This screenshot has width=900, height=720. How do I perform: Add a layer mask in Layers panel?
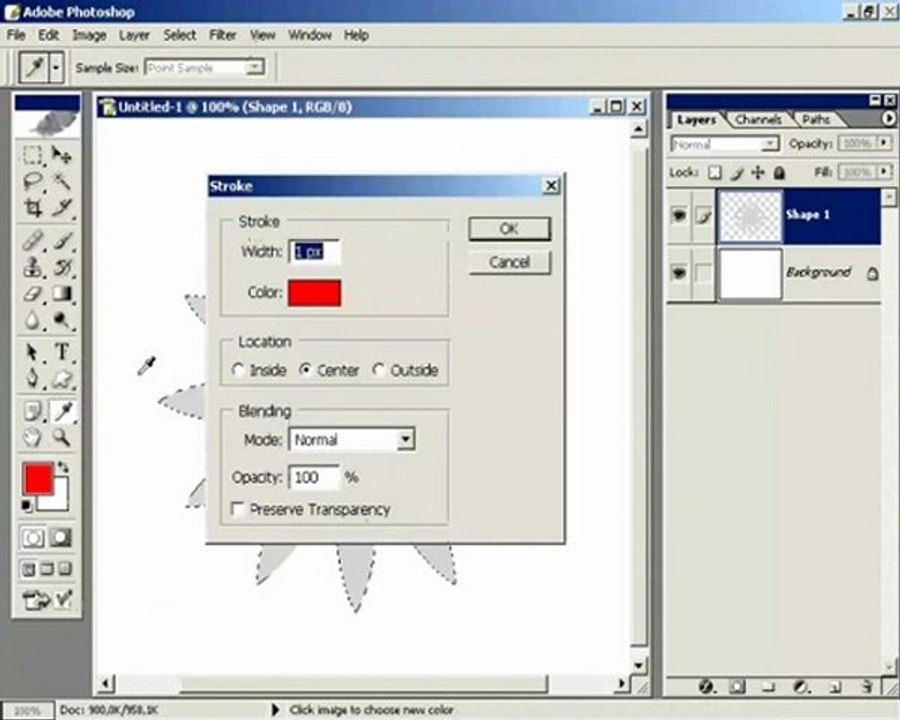coord(738,686)
